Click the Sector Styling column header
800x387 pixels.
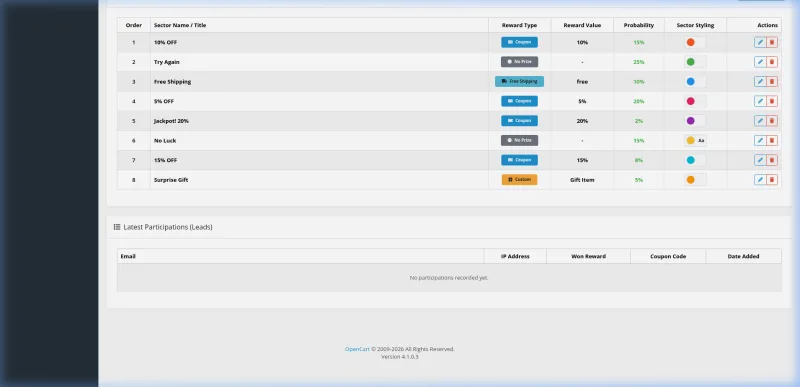coord(695,25)
